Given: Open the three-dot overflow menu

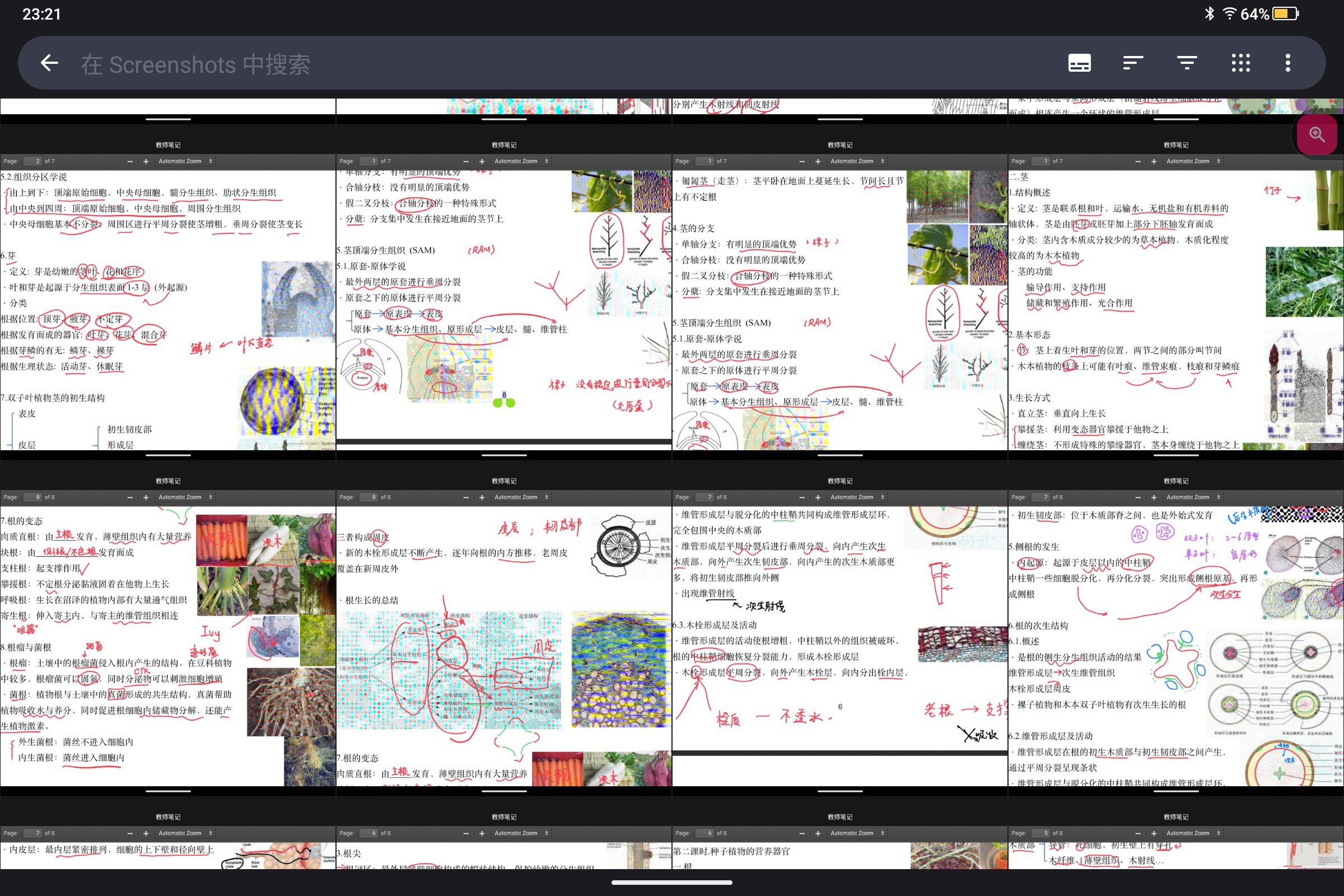Looking at the screenshot, I should click(x=1287, y=63).
